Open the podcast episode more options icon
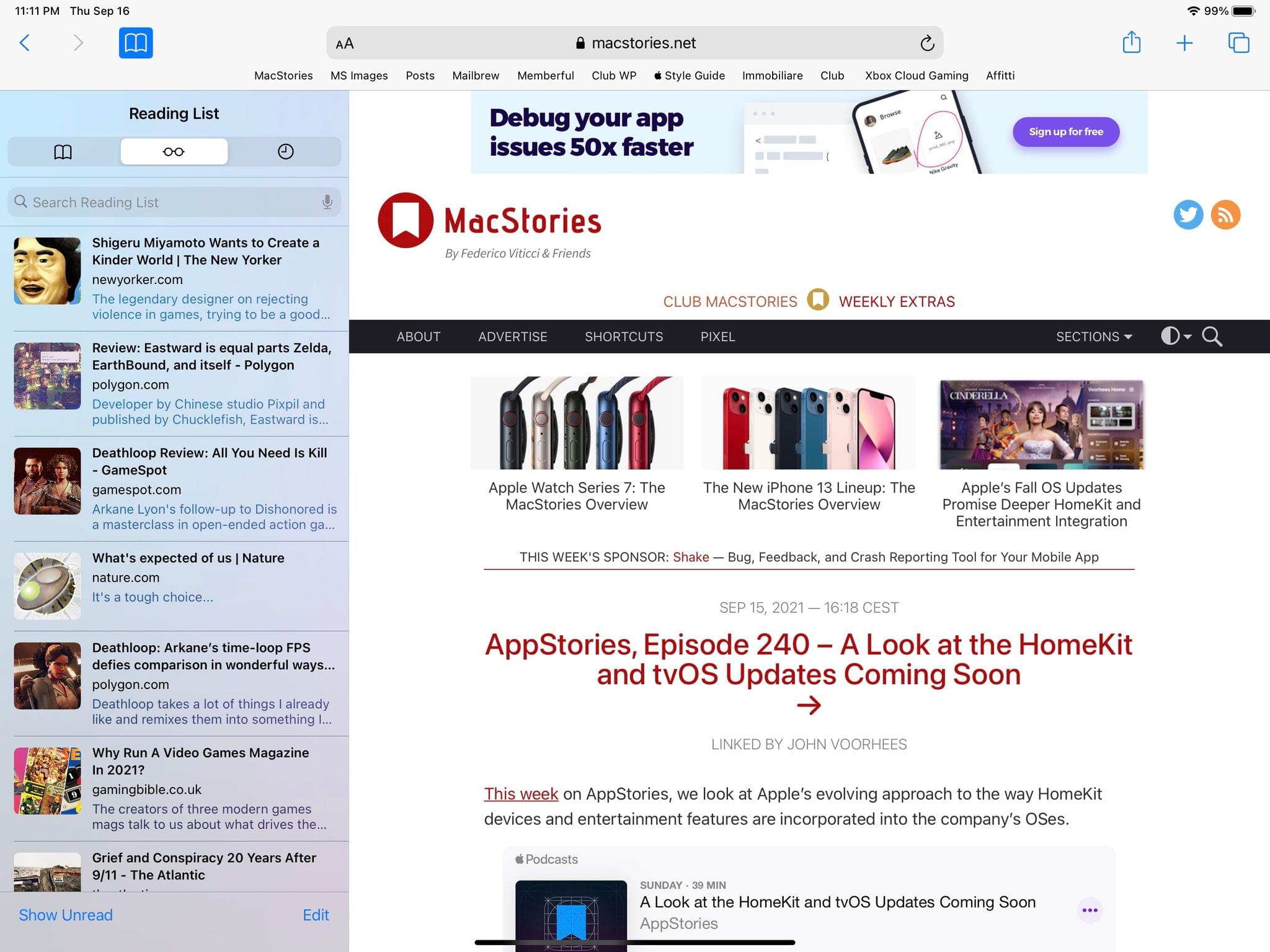Viewport: 1270px width, 952px height. coord(1090,910)
